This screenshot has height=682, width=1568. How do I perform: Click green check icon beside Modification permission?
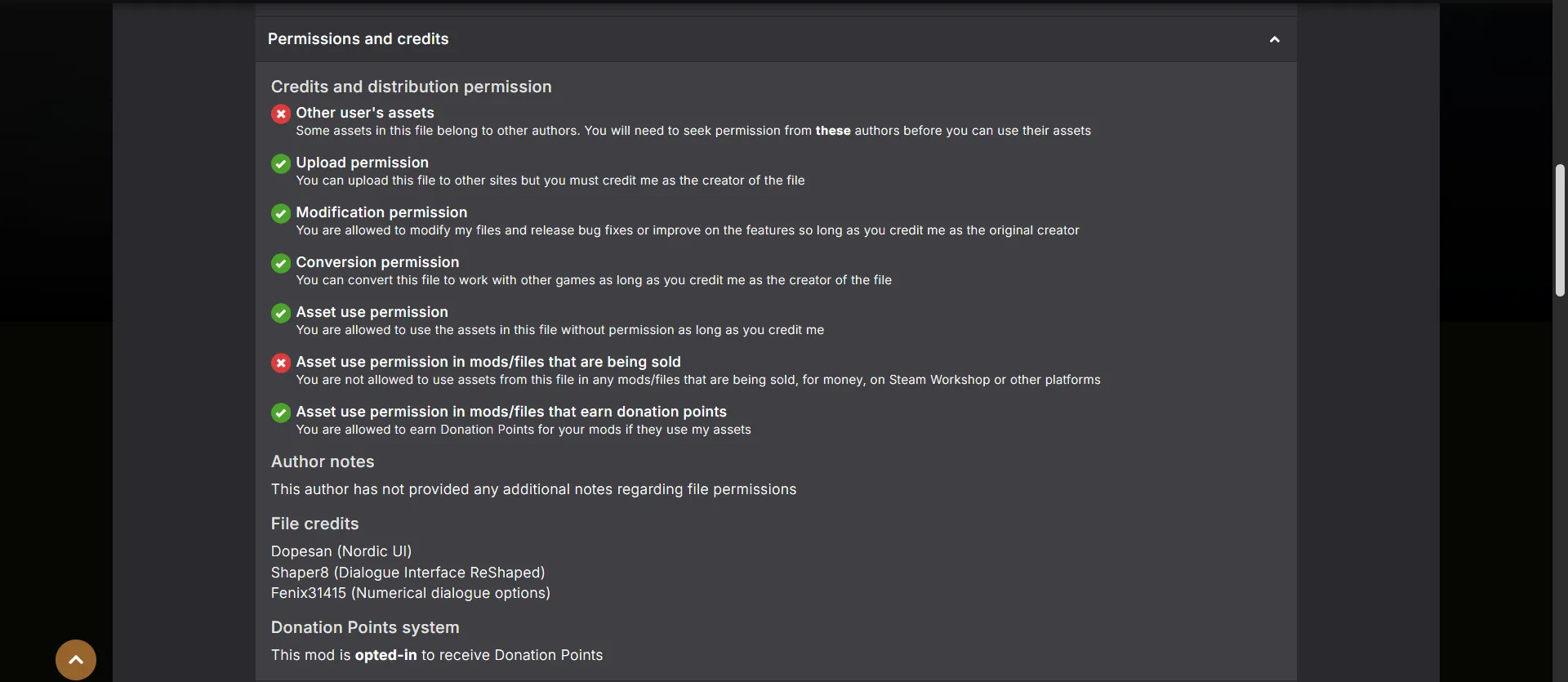coord(281,213)
